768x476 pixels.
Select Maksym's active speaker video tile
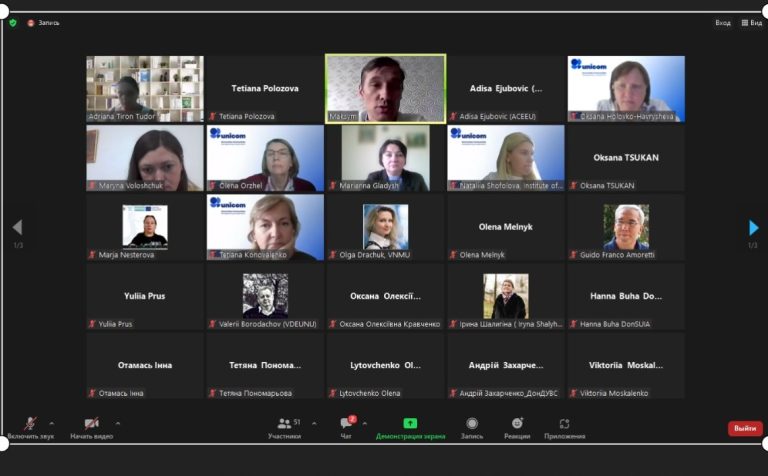385,89
